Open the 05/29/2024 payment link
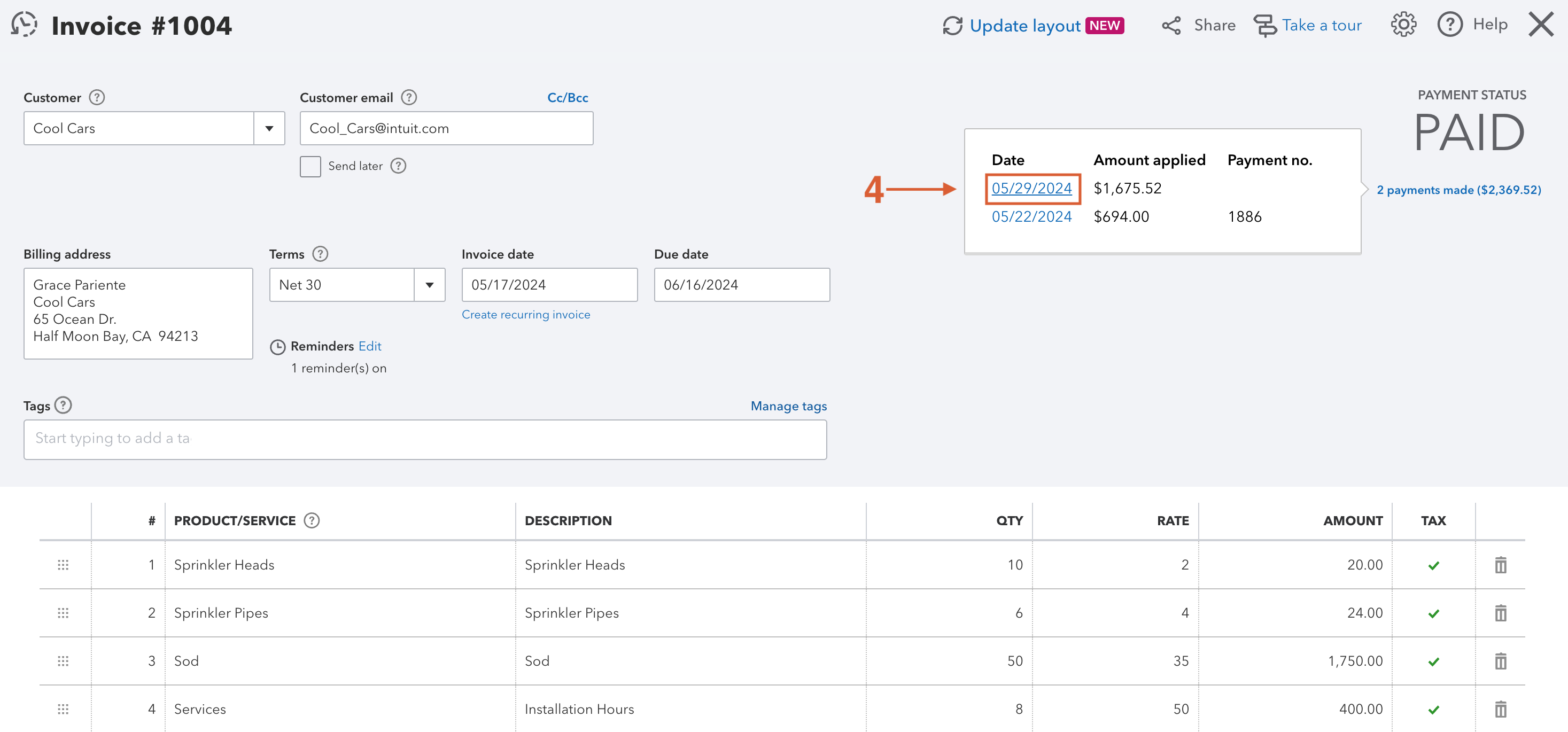1568x732 pixels. point(1031,188)
